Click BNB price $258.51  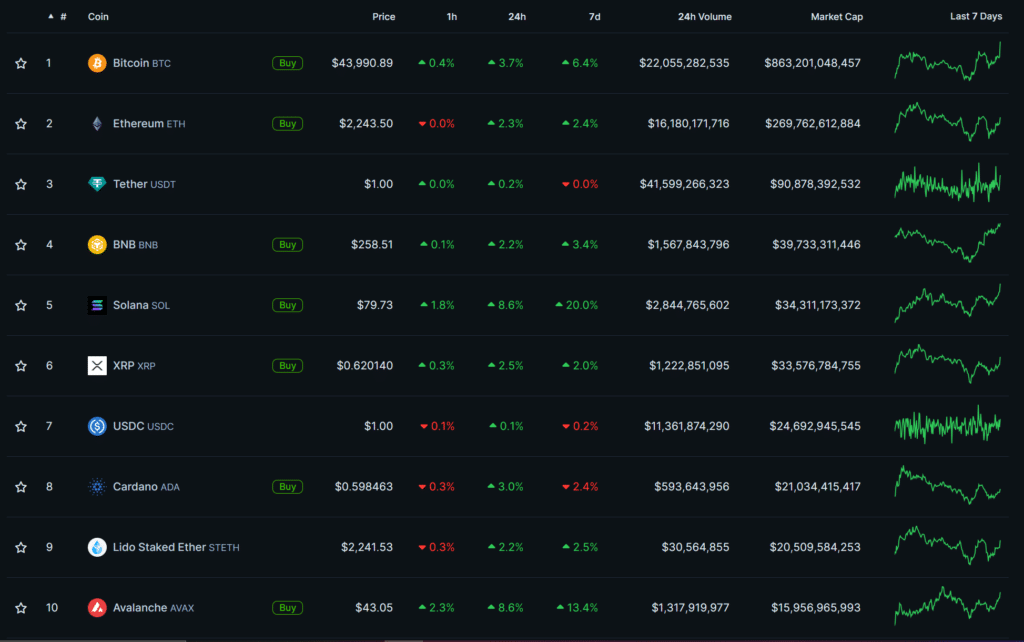click(x=372, y=245)
